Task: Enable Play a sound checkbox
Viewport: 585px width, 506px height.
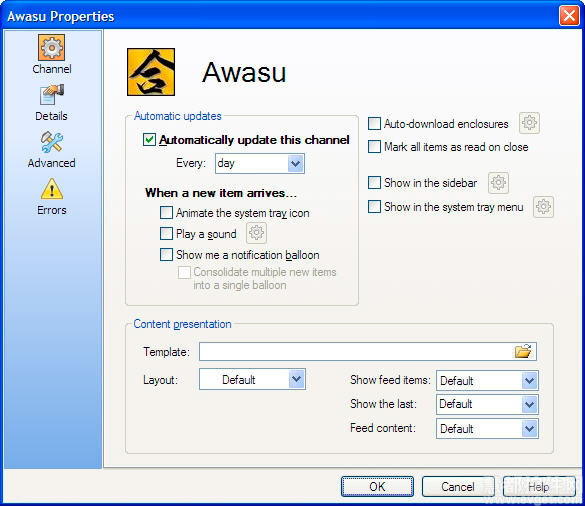Action: coord(166,234)
